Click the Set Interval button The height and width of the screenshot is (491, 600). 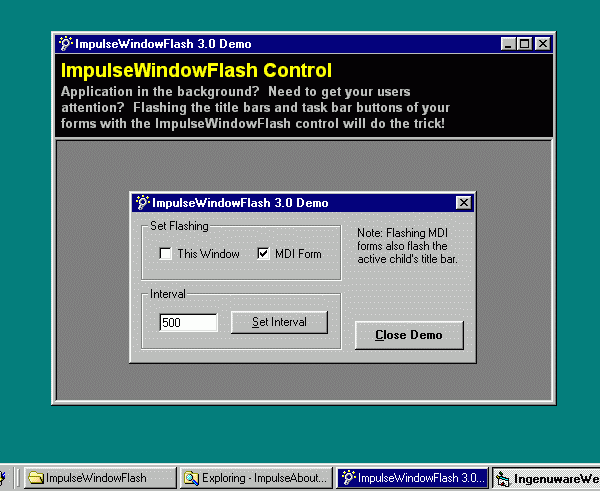(x=279, y=322)
